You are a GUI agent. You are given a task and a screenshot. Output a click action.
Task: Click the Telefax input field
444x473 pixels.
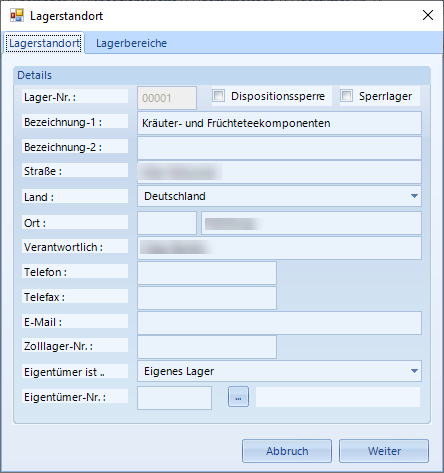pyautogui.click(x=207, y=298)
